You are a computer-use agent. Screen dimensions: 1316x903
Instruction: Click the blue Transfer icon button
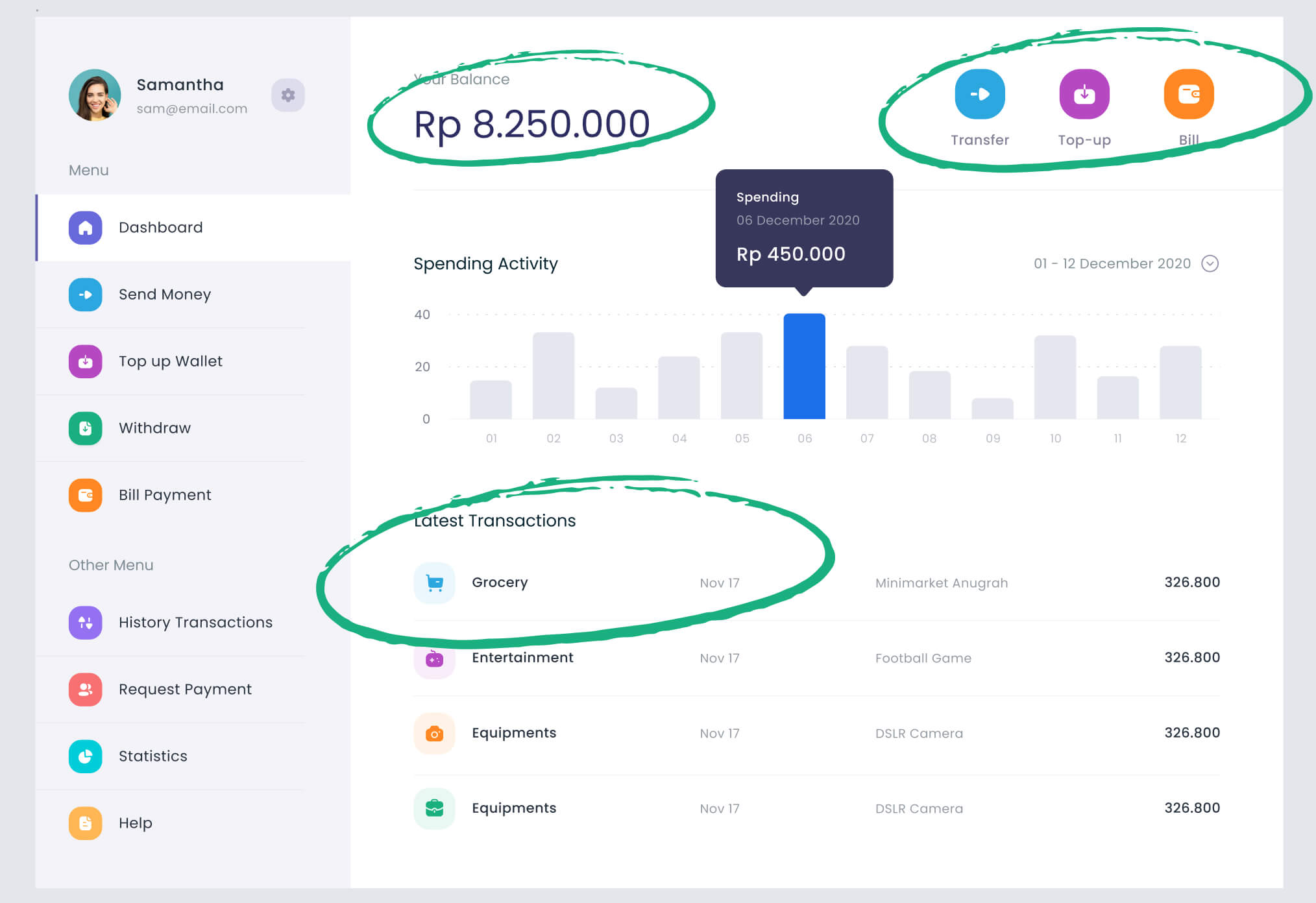(x=979, y=95)
